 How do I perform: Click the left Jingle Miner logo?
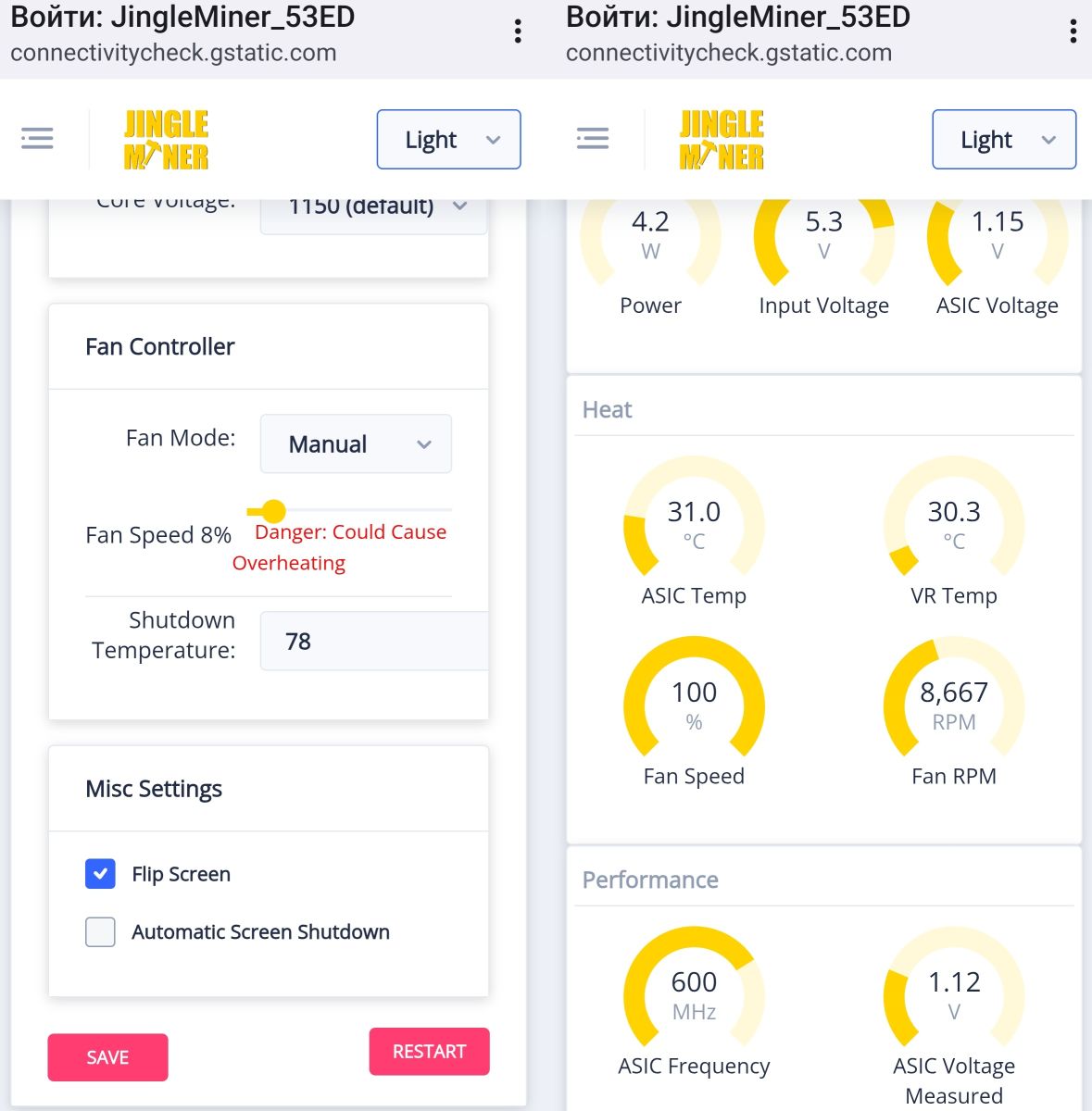(x=167, y=140)
